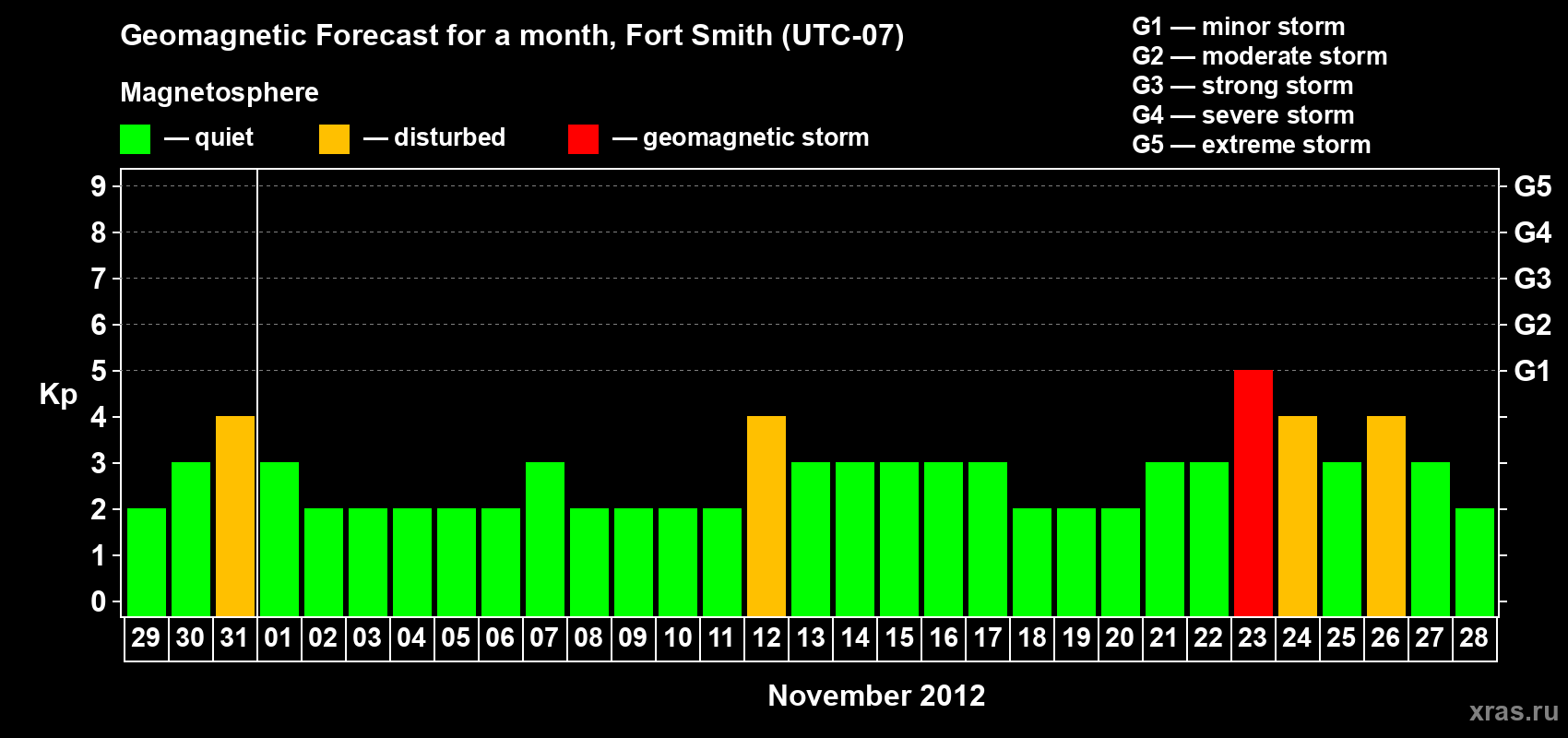The width and height of the screenshot is (1568, 738).
Task: Click the 'Magnetosphere' heading
Action: click(220, 93)
